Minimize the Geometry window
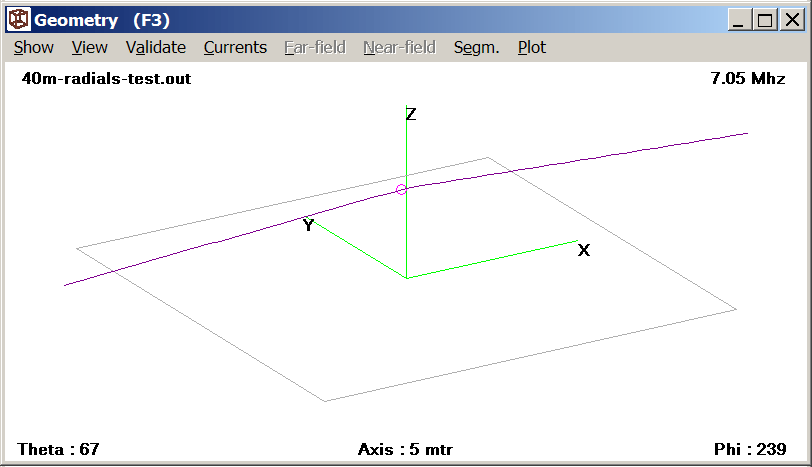This screenshot has width=812, height=467. click(741, 20)
